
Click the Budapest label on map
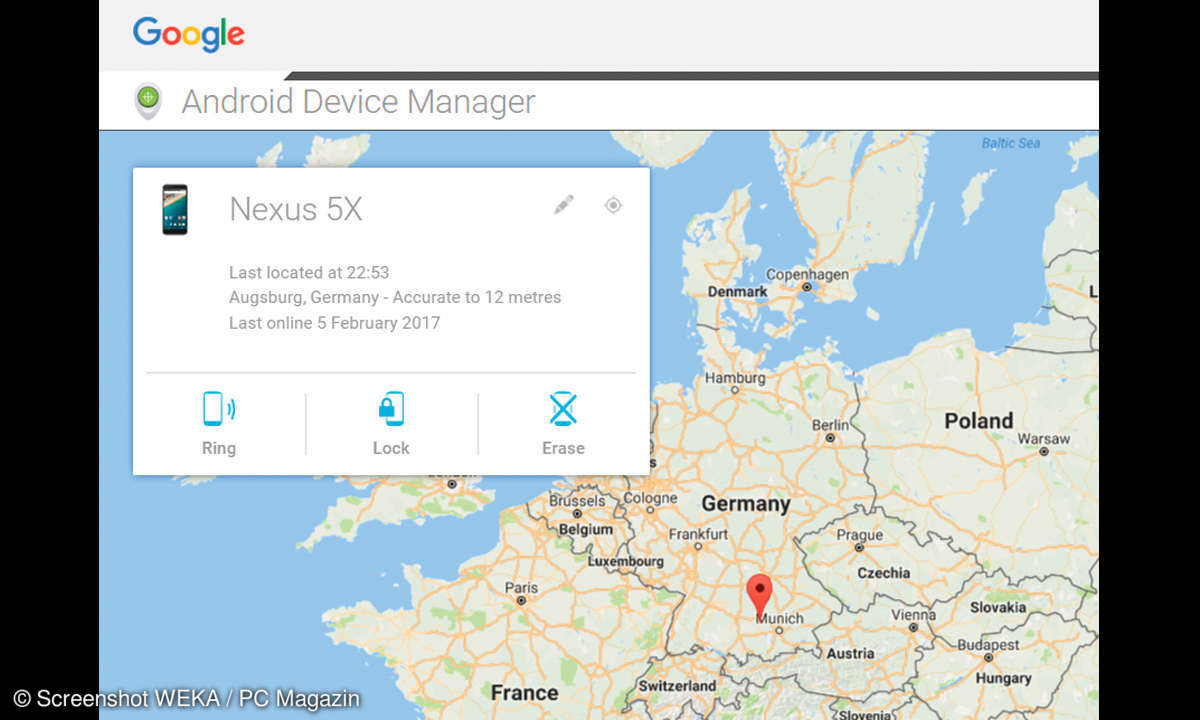click(986, 645)
